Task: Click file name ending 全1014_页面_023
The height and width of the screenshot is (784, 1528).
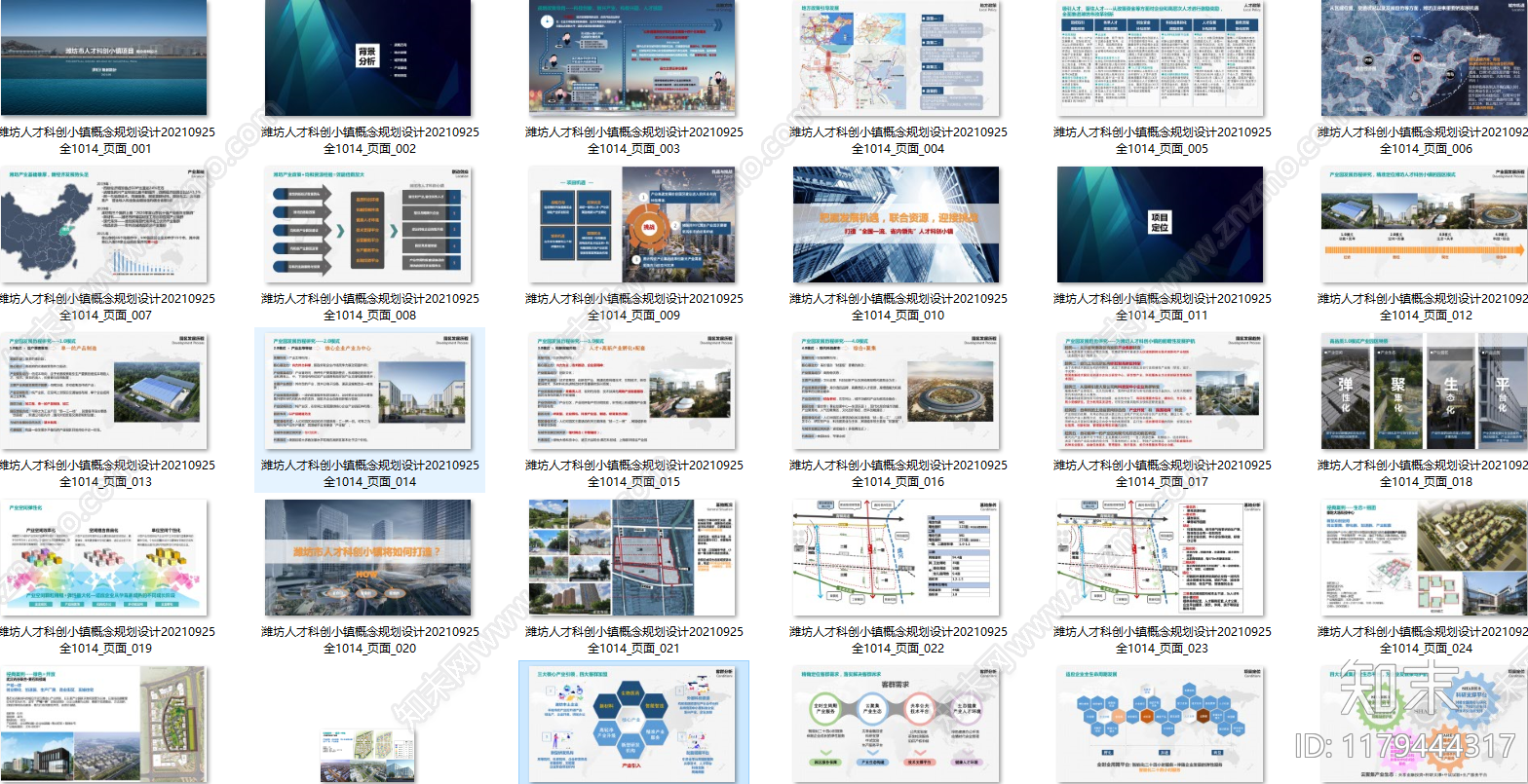Action: coord(1162,640)
